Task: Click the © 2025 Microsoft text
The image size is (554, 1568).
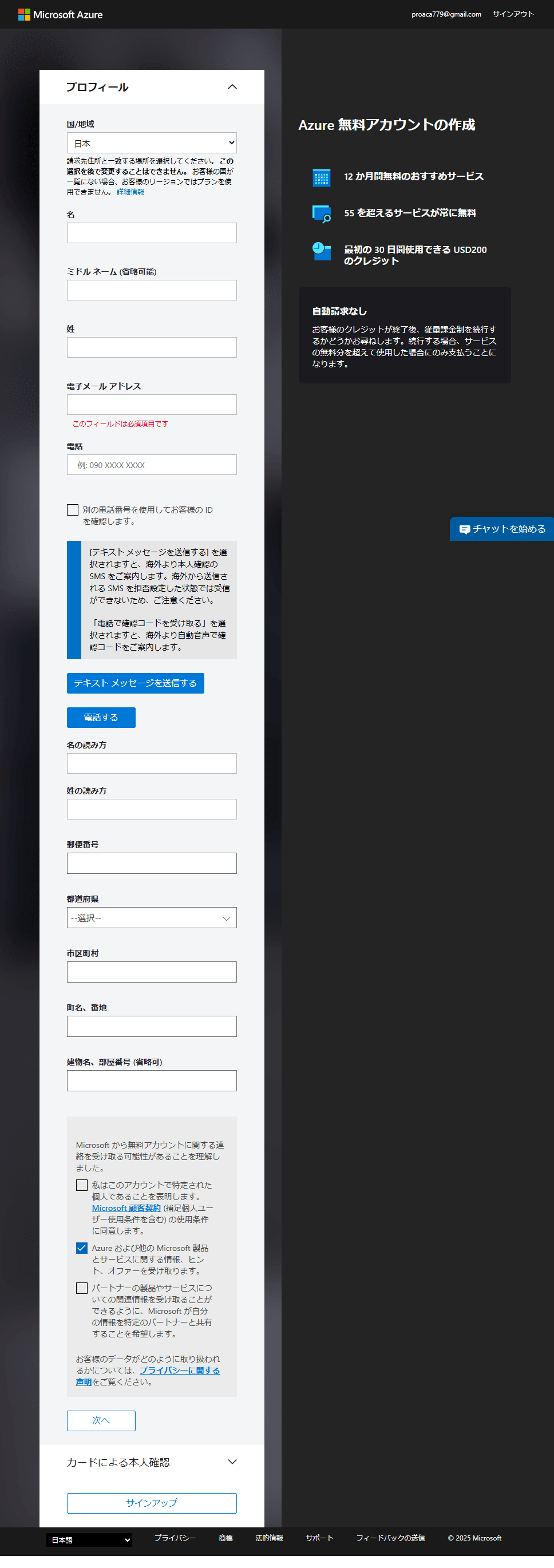Action: pos(475,1538)
